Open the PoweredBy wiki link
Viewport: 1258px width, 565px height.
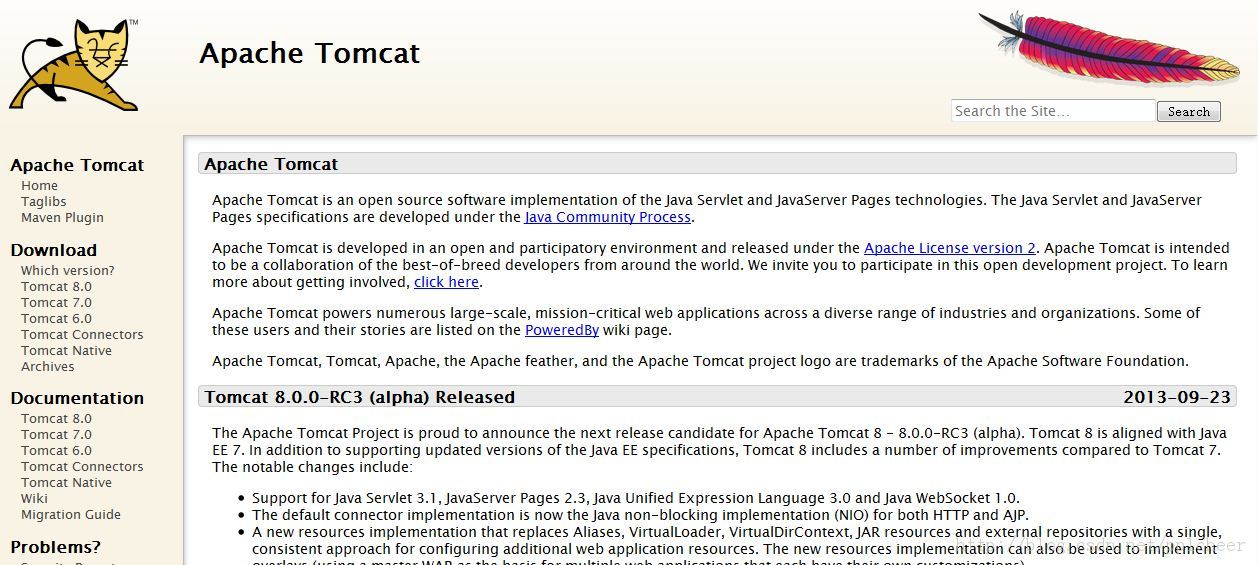561,330
